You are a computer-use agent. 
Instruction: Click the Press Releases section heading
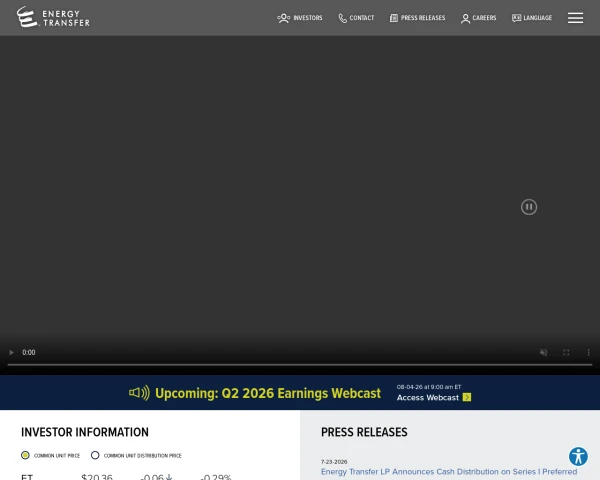tap(364, 432)
